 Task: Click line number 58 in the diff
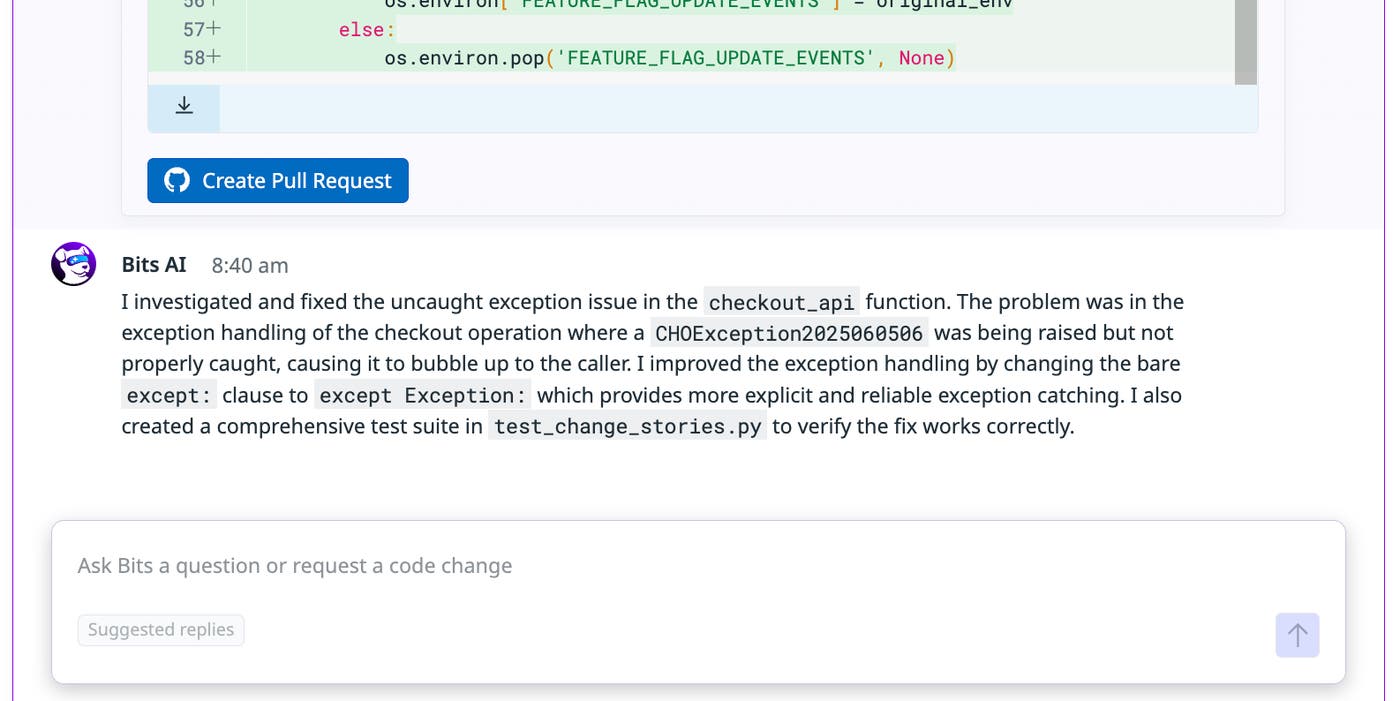(192, 57)
